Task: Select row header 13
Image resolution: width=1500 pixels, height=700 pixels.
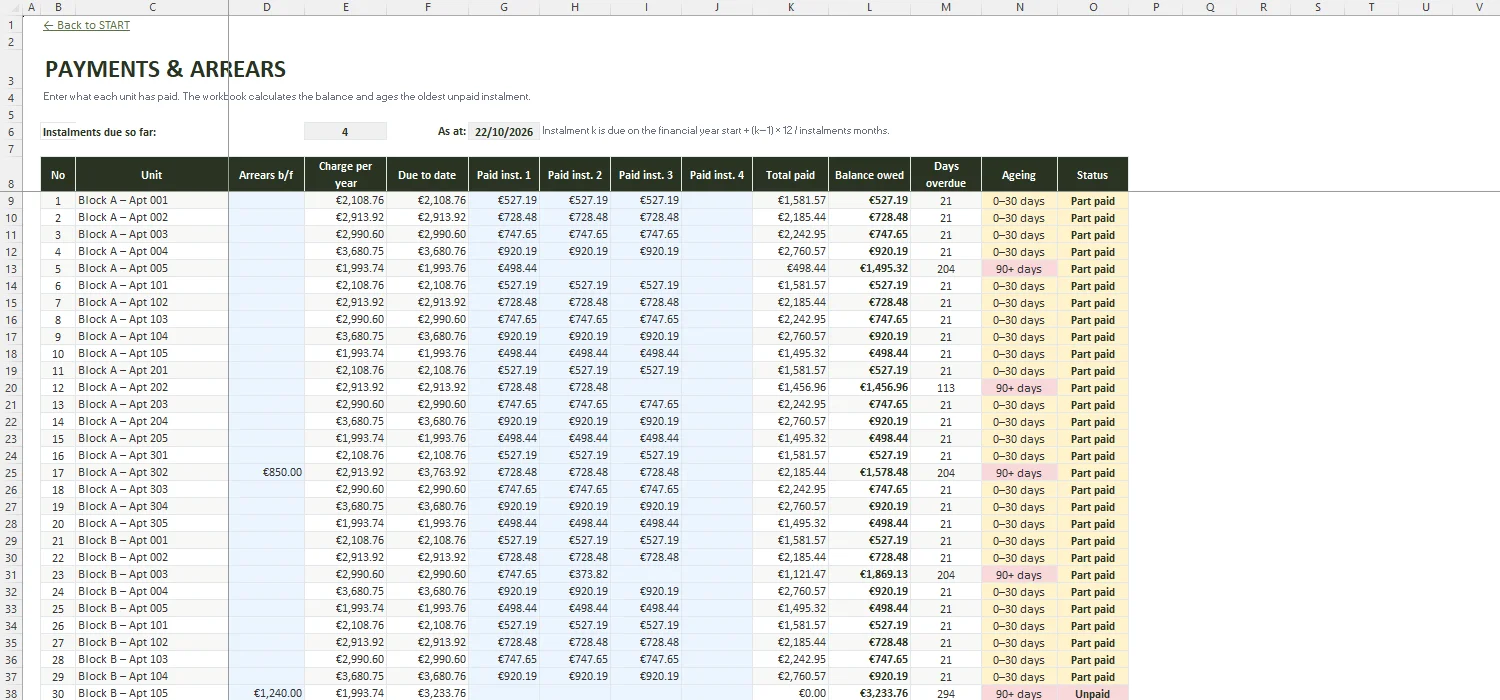Action: point(11,269)
